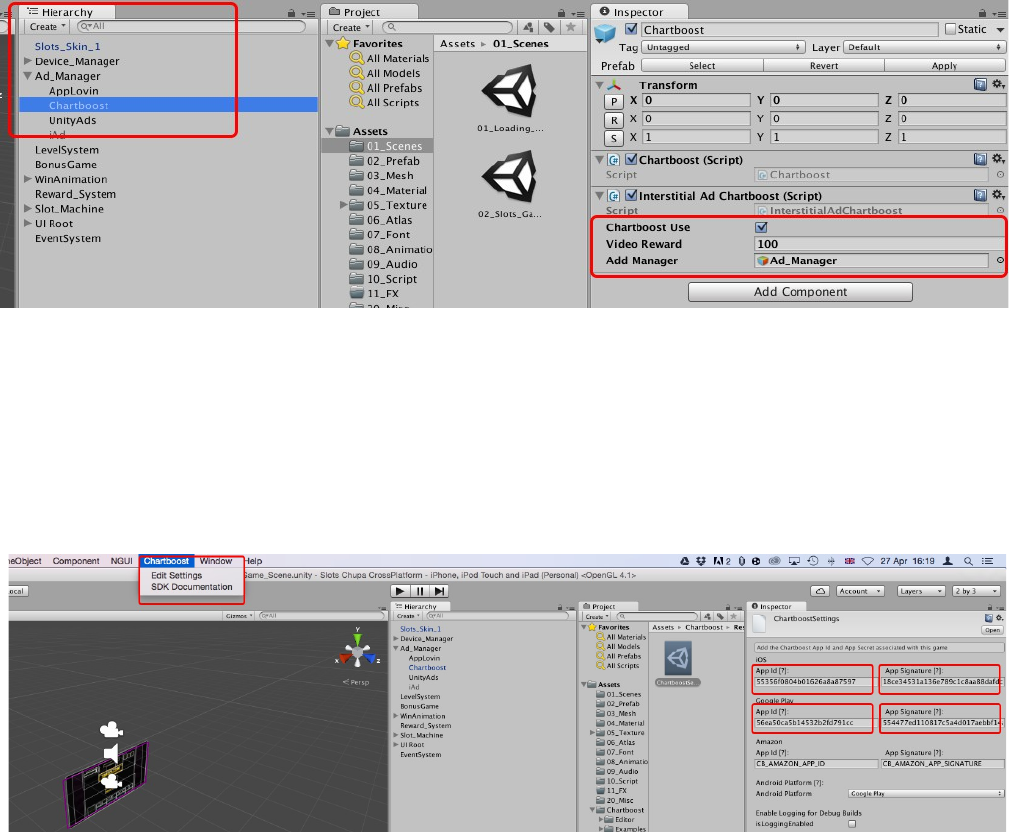
Task: Click Time Machine icon in macOS menu bar
Action: tap(813, 561)
